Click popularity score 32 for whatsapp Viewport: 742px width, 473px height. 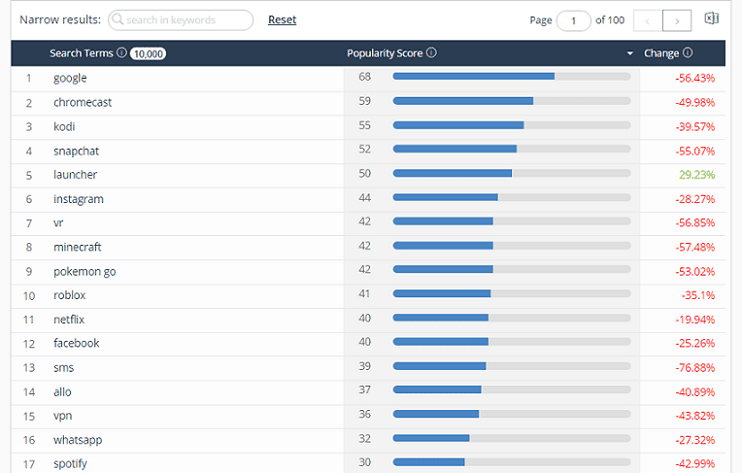pyautogui.click(x=364, y=438)
